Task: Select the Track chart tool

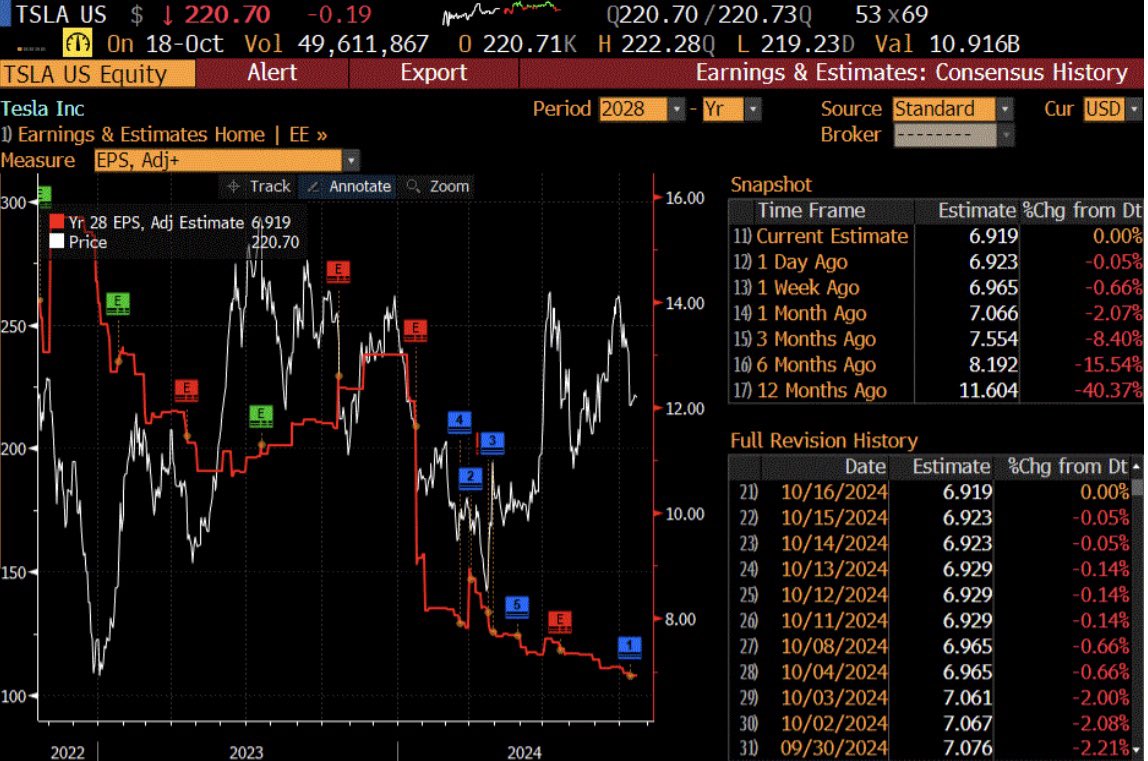Action: [x=259, y=187]
